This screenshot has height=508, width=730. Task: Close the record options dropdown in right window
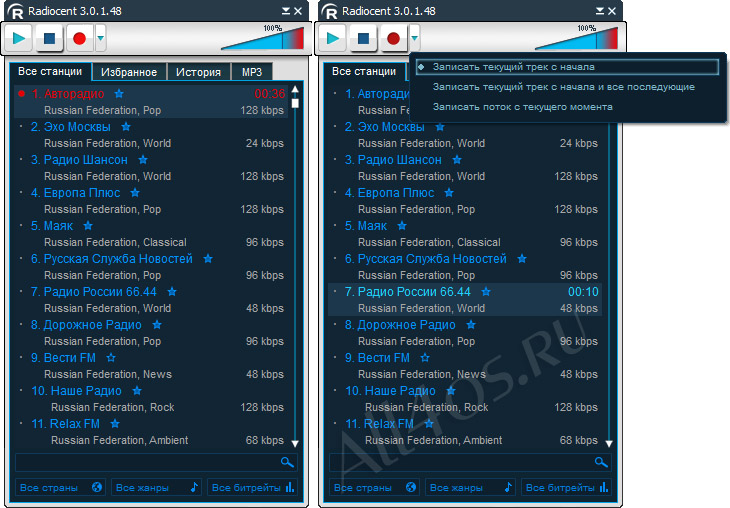[x=414, y=38]
